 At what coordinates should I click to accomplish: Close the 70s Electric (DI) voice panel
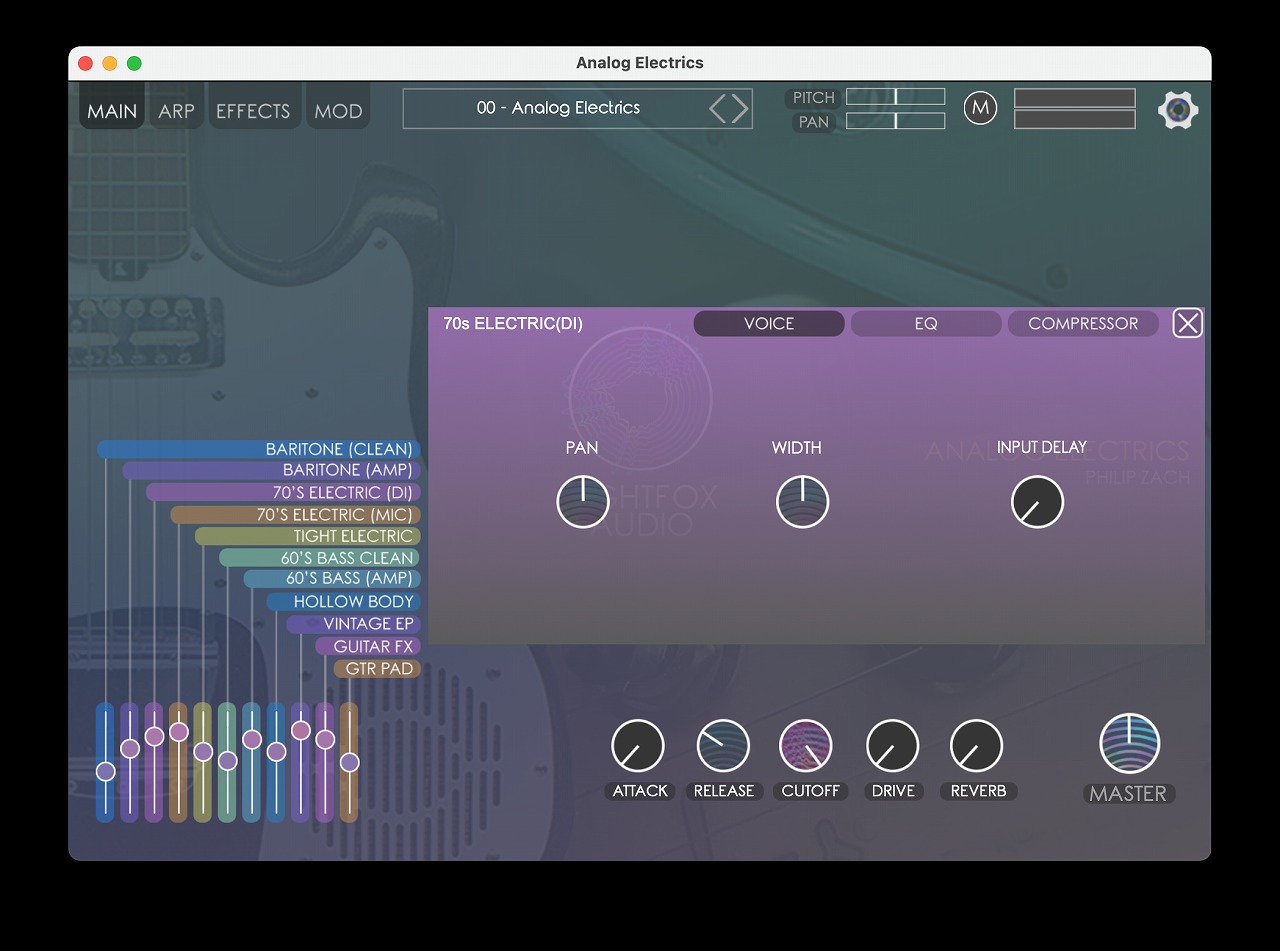tap(1187, 323)
